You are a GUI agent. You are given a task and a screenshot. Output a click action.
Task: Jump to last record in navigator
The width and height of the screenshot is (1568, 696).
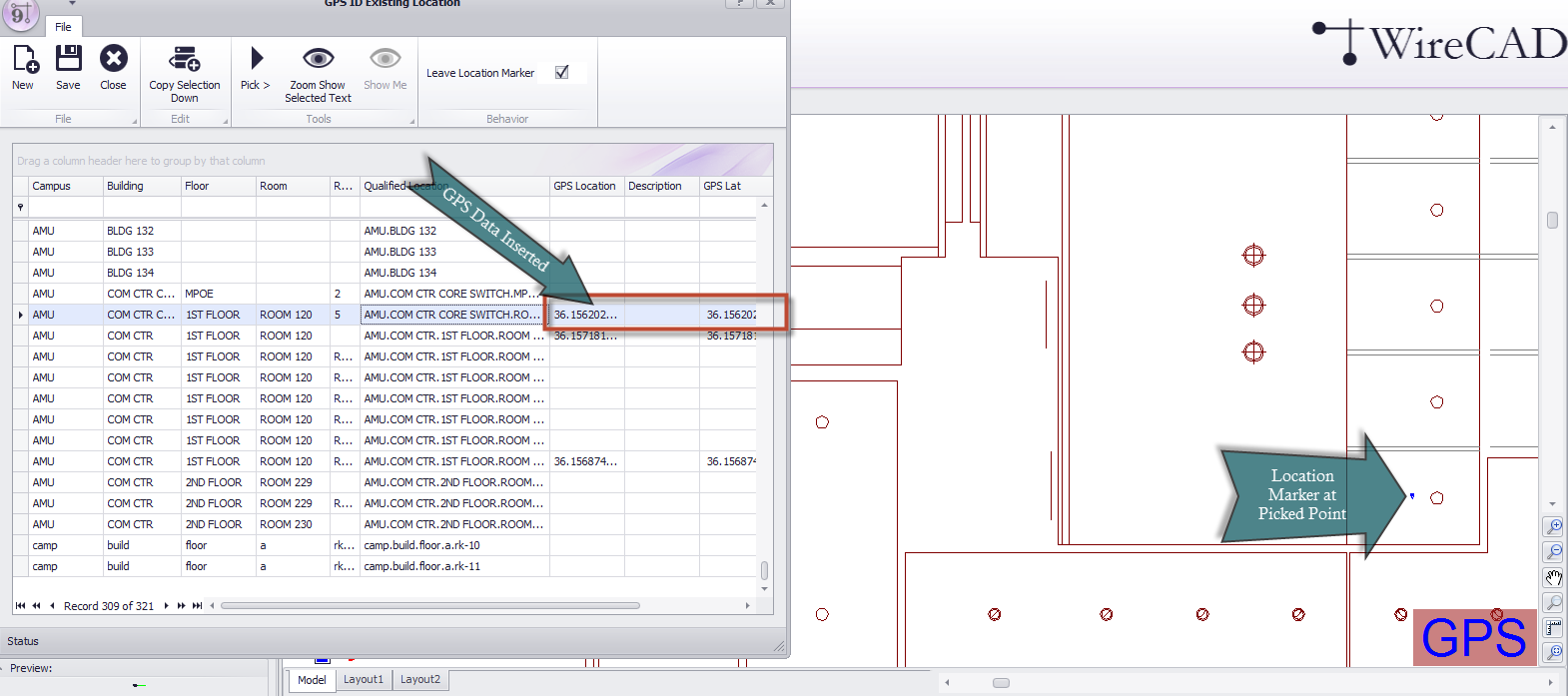pos(197,605)
